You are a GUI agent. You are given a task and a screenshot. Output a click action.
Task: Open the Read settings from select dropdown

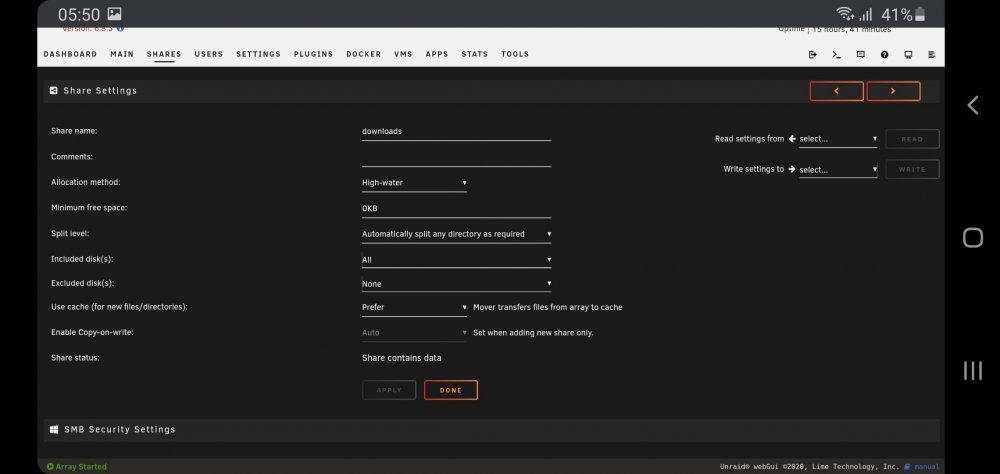pyautogui.click(x=838, y=139)
